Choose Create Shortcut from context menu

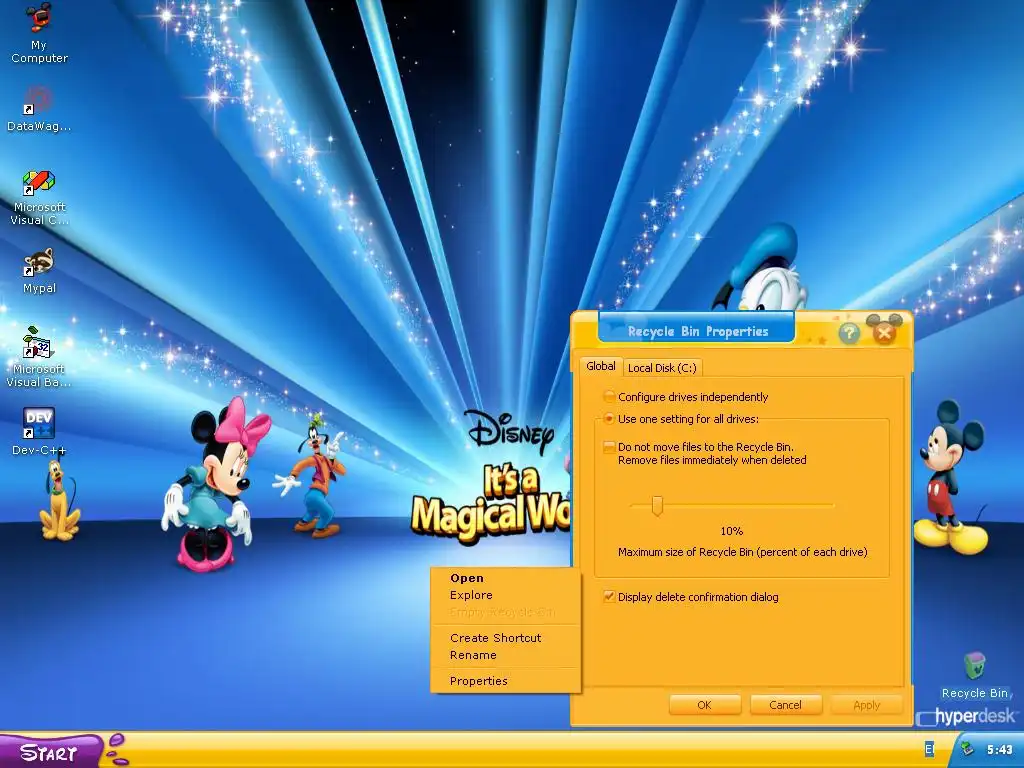pyautogui.click(x=505, y=638)
